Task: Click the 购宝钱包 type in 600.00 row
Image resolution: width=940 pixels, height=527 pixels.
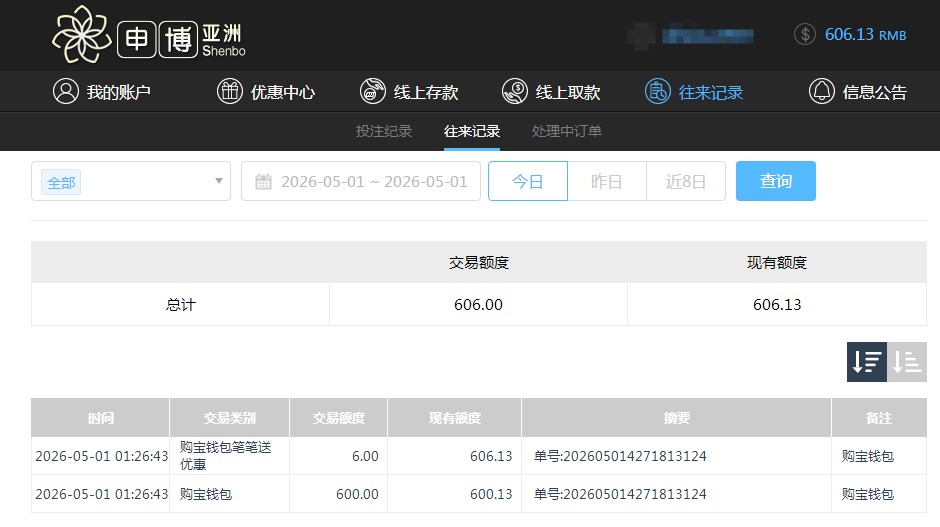Action: (x=206, y=494)
